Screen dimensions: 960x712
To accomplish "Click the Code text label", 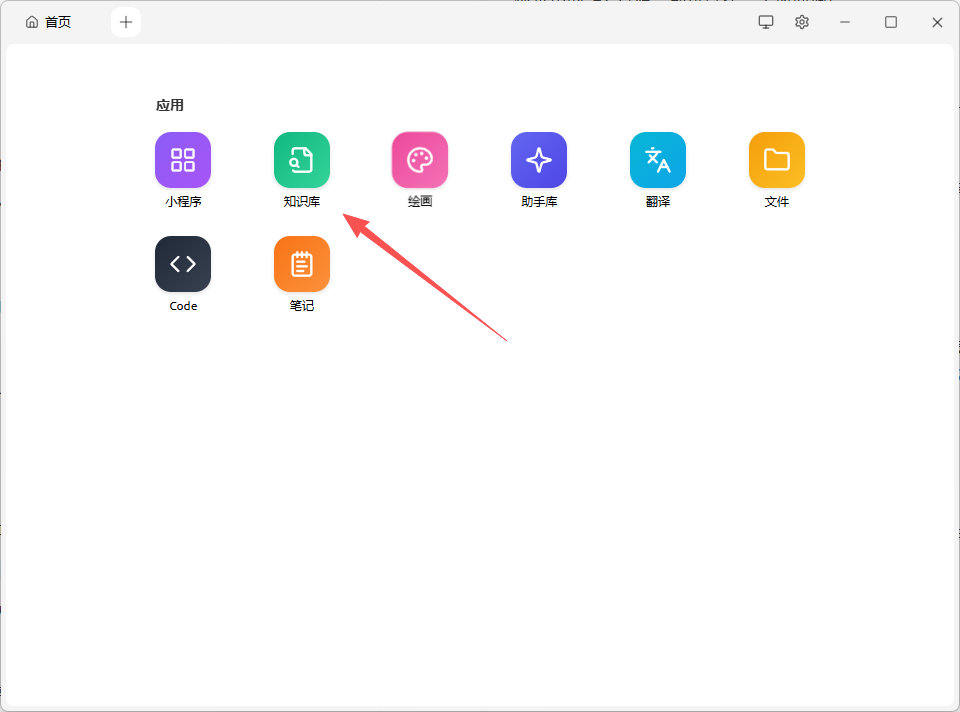I will 183,306.
